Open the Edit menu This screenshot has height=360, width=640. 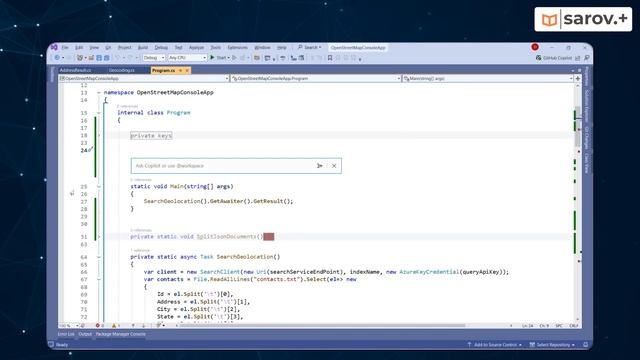click(x=79, y=47)
